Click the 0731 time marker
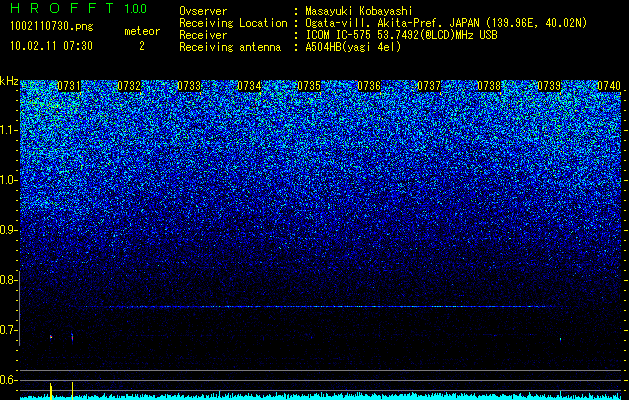 tap(69, 86)
